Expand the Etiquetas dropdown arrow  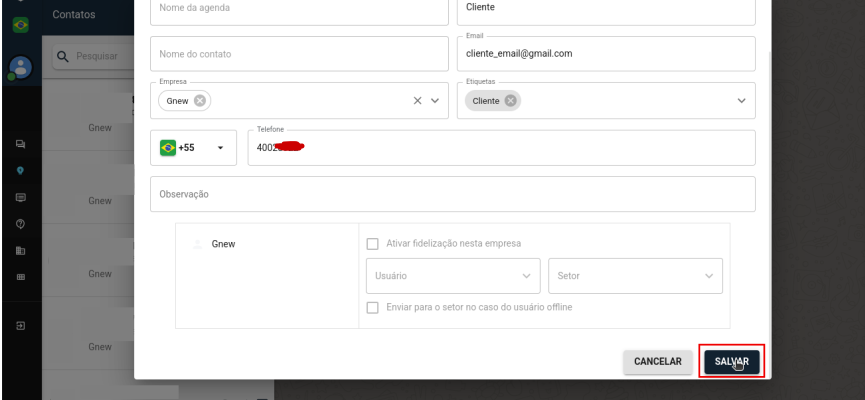click(x=741, y=100)
